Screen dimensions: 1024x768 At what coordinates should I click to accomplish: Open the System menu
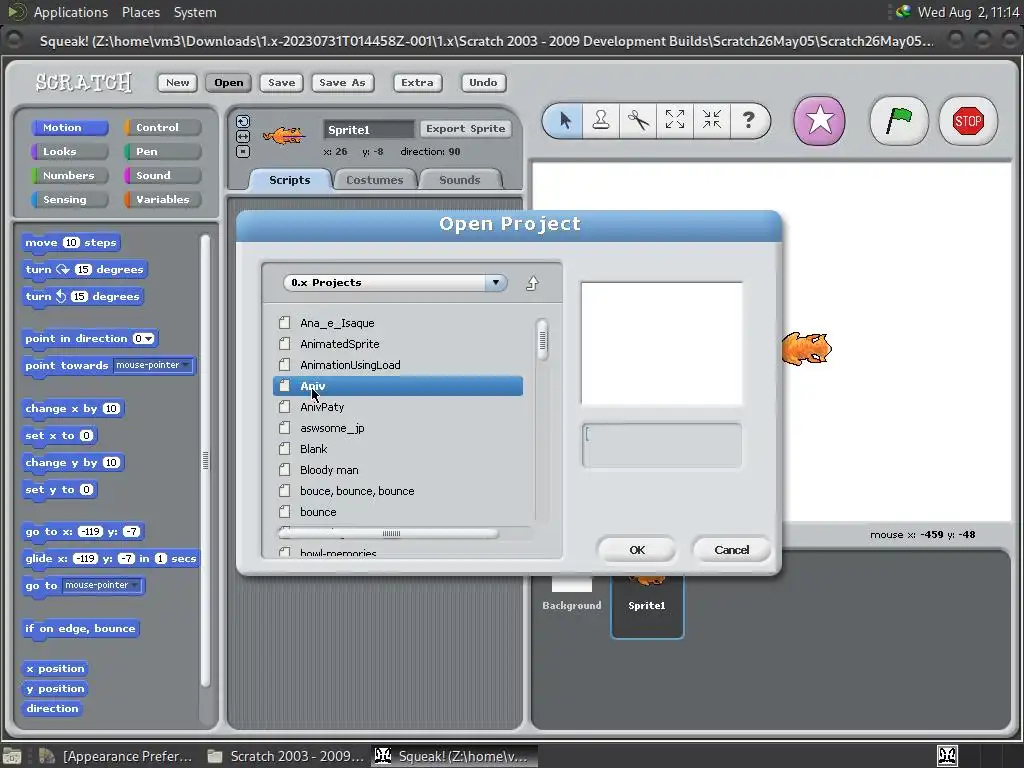195,12
